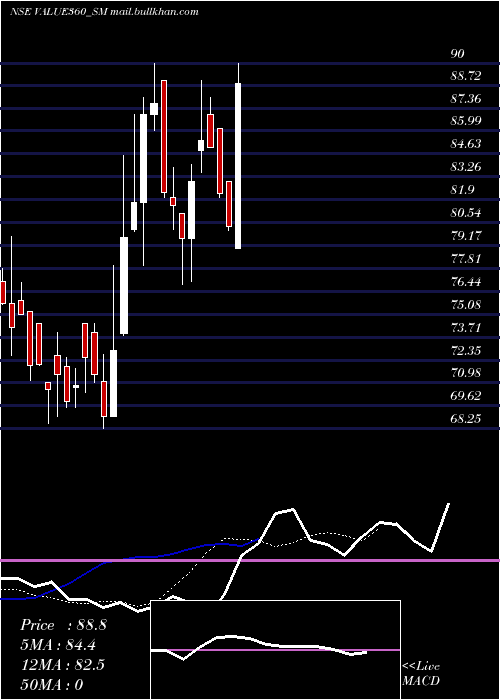This screenshot has height=700, width=500.
Task: Click the 90 price axis label
Action: point(458,54)
